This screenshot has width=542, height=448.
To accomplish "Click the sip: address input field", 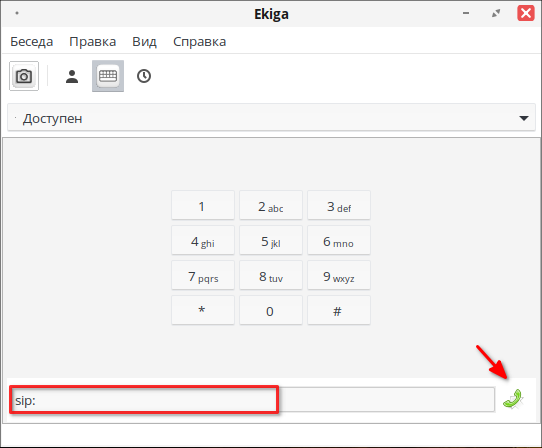I will coord(252,400).
